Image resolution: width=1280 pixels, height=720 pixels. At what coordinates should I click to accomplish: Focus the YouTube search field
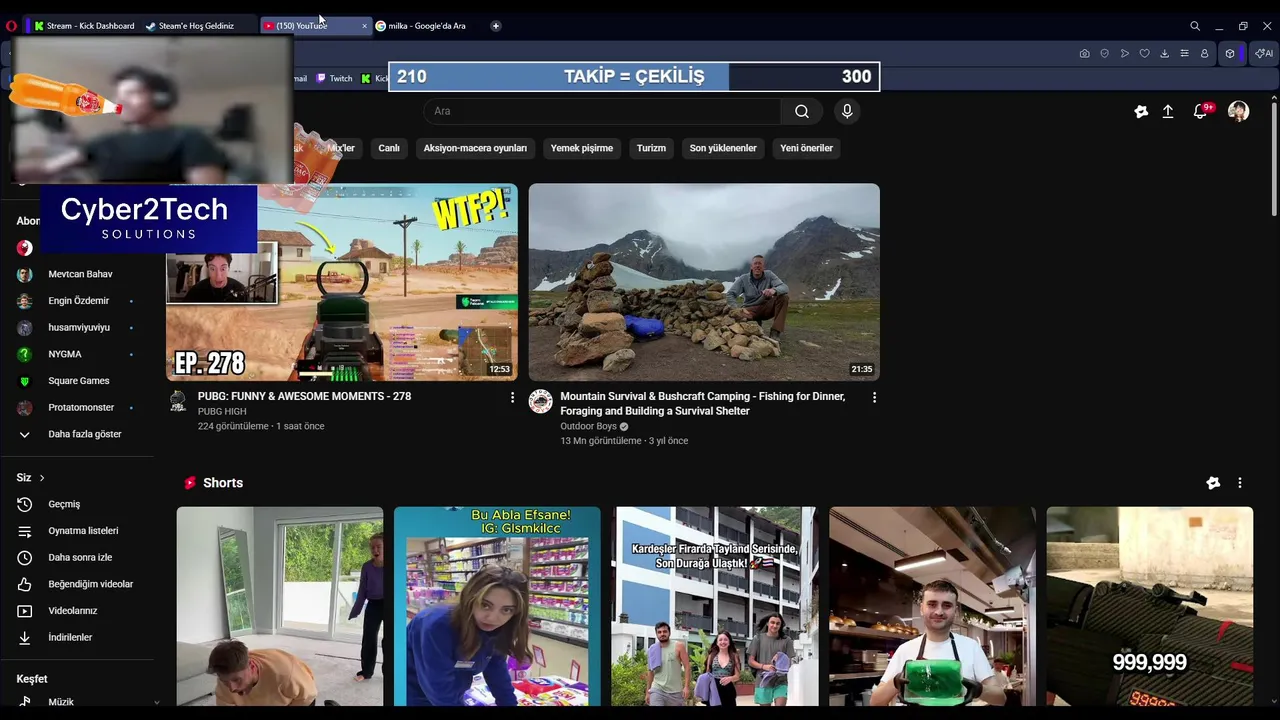click(602, 111)
